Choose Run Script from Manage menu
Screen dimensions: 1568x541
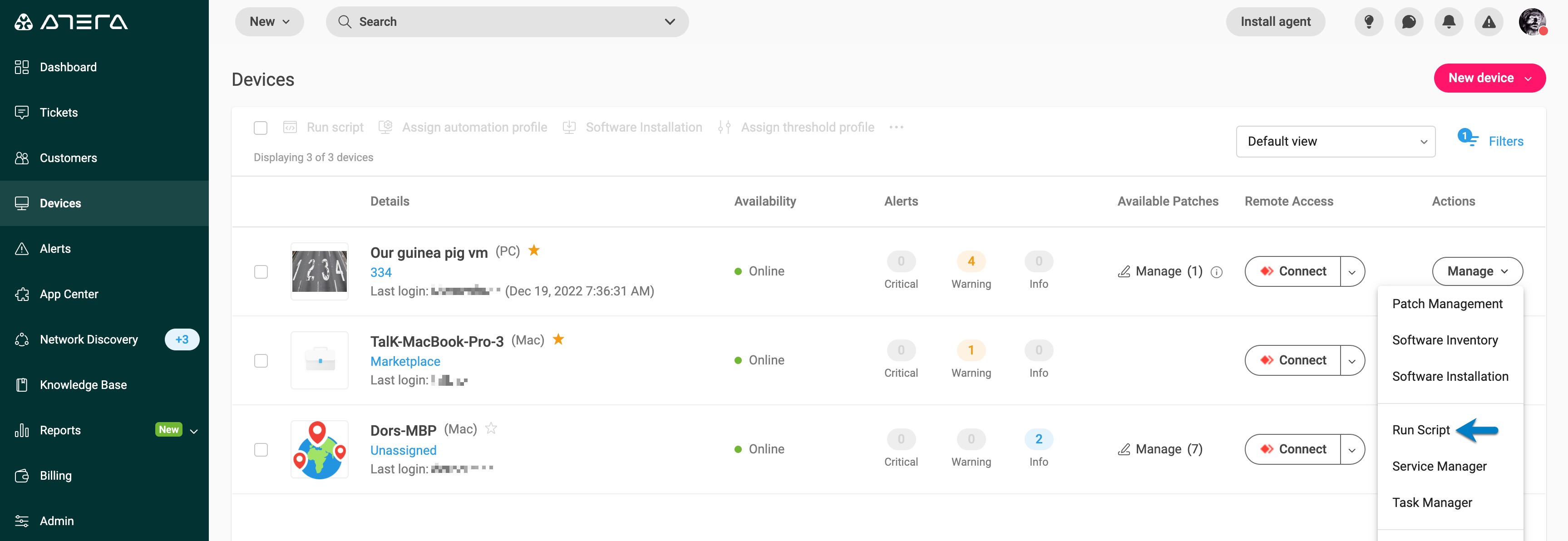click(x=1421, y=430)
